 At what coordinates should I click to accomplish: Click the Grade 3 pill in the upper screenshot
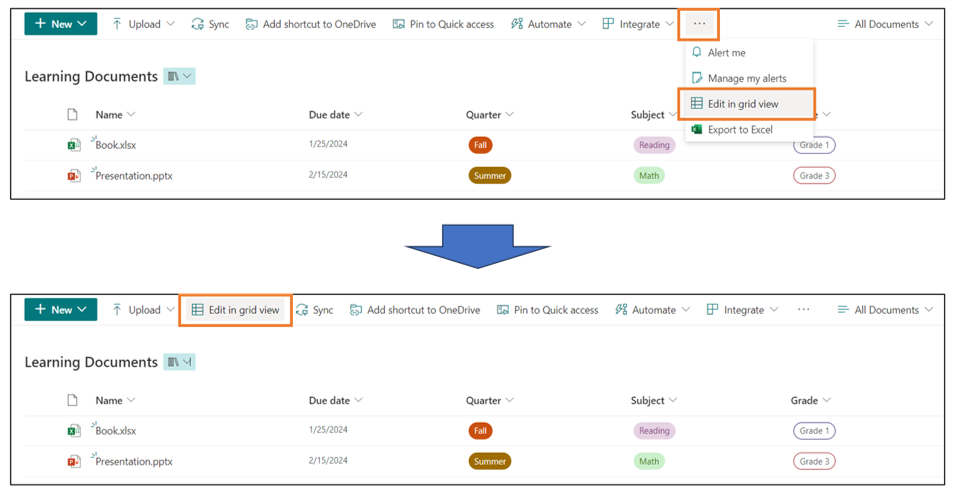[814, 175]
